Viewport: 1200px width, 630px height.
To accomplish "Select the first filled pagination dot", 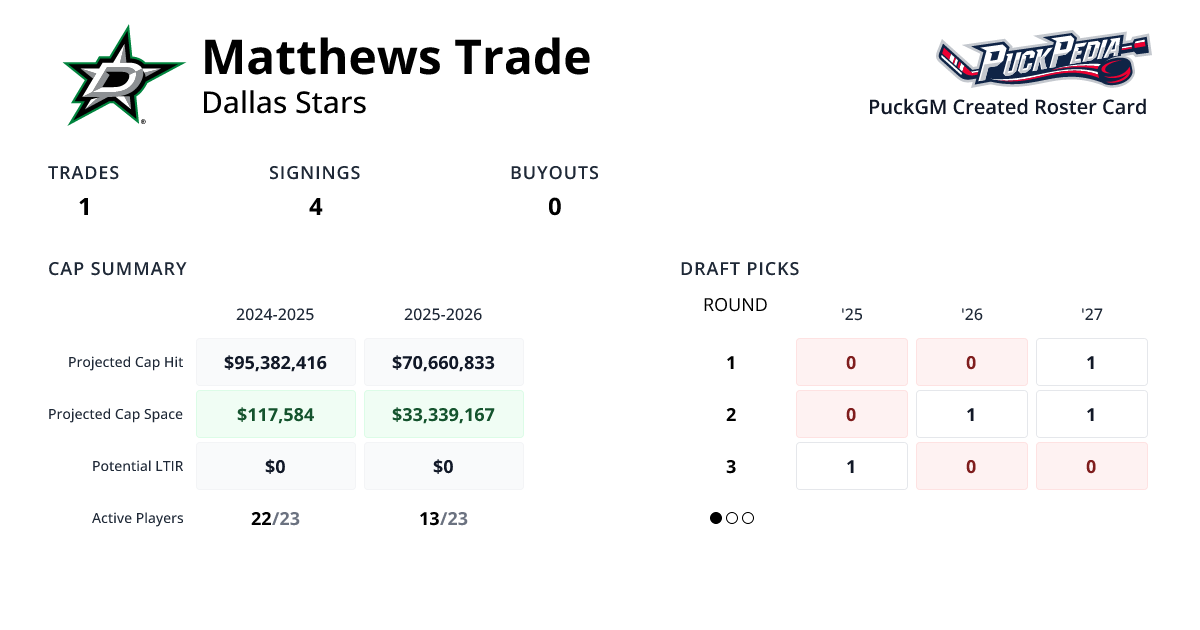I will 716,518.
